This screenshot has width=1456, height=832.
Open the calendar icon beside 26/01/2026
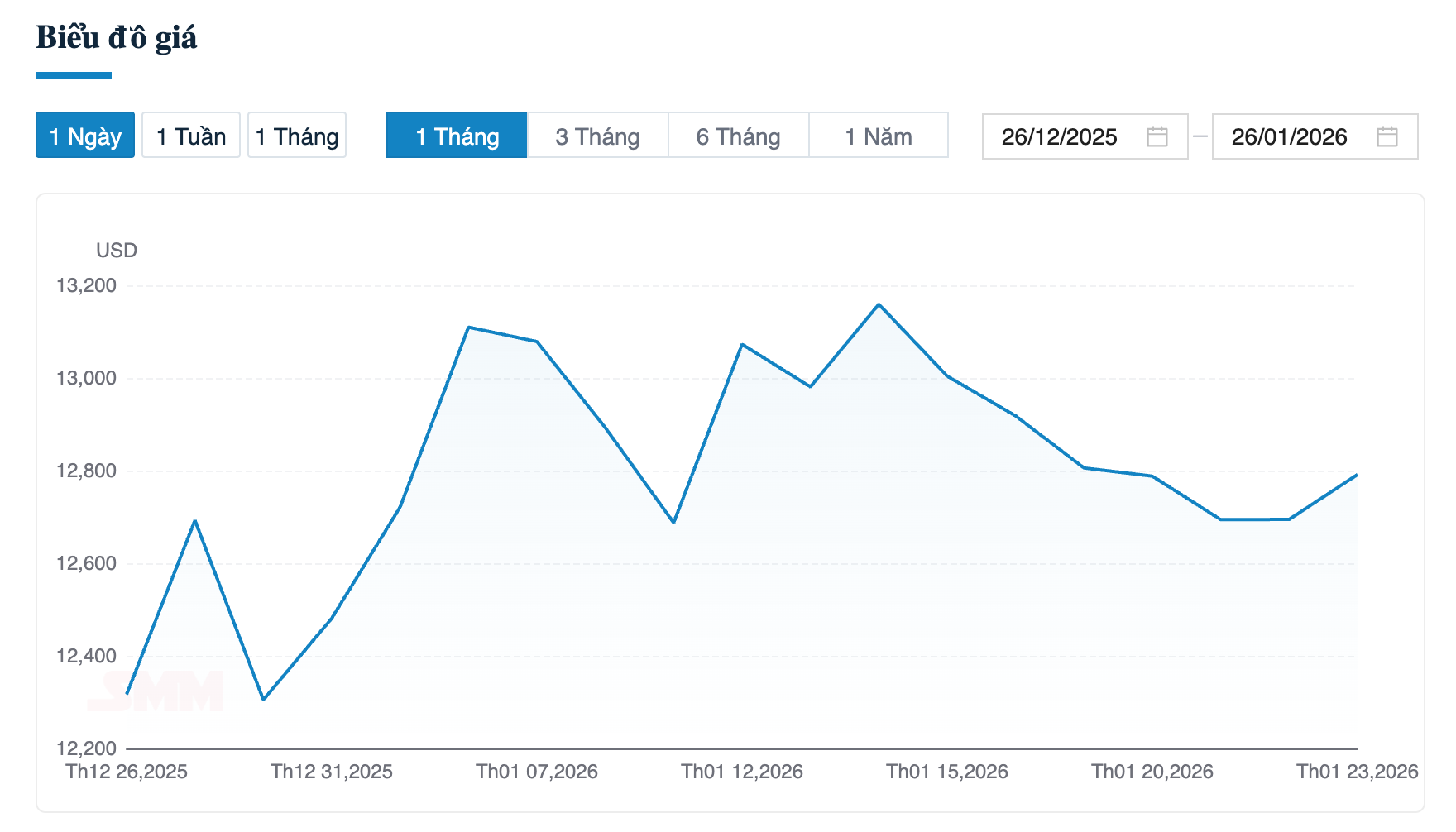tap(1387, 136)
